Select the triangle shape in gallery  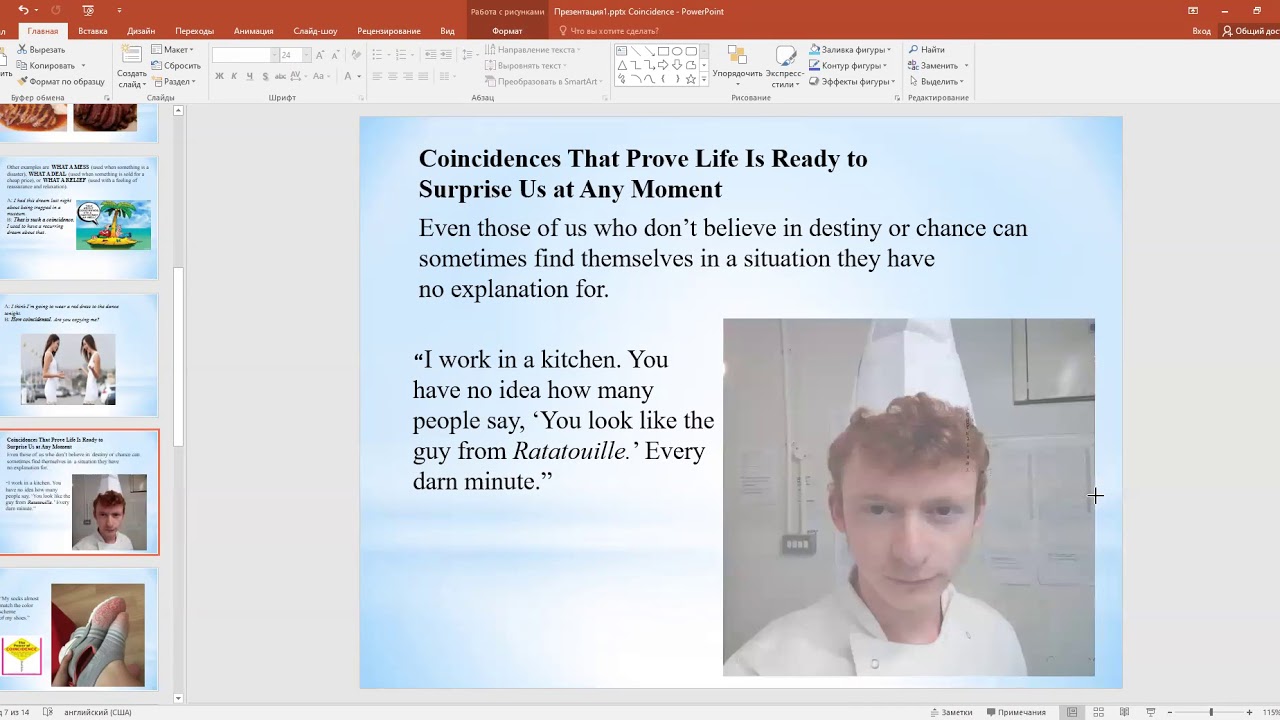tap(621, 65)
